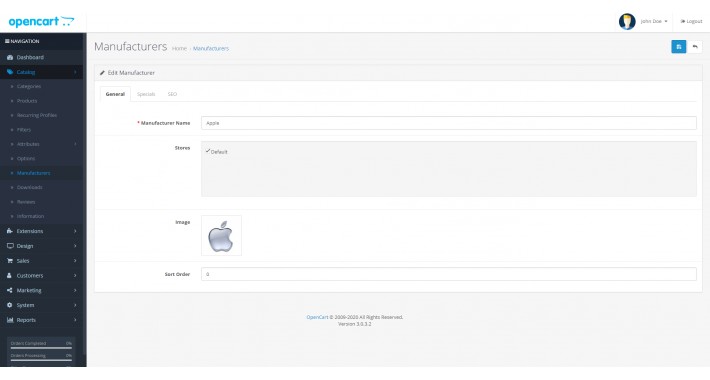Click the Design monitor icon
The height and width of the screenshot is (380, 710).
[10, 246]
